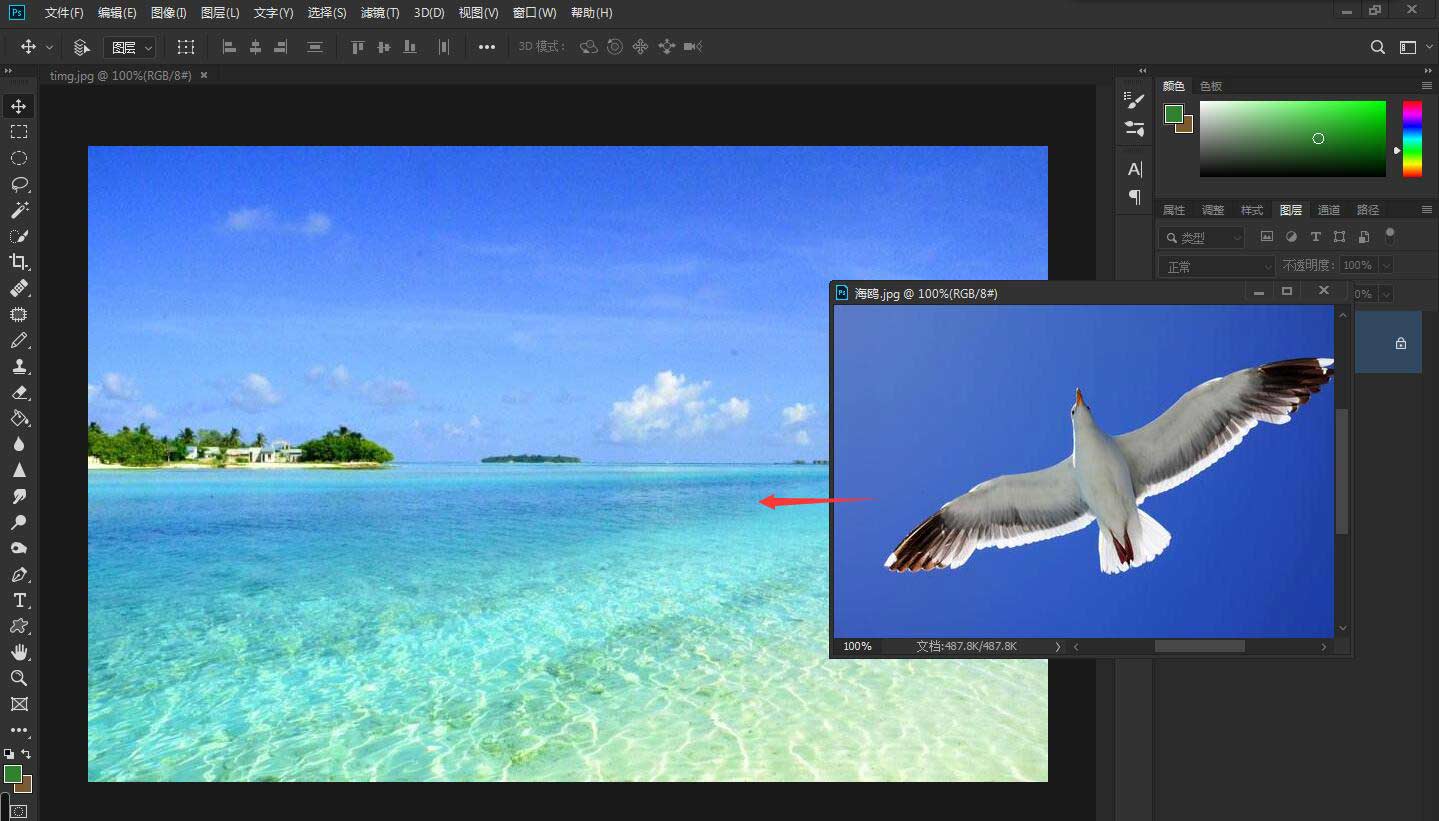Select the Magic Wand tool

19,210
